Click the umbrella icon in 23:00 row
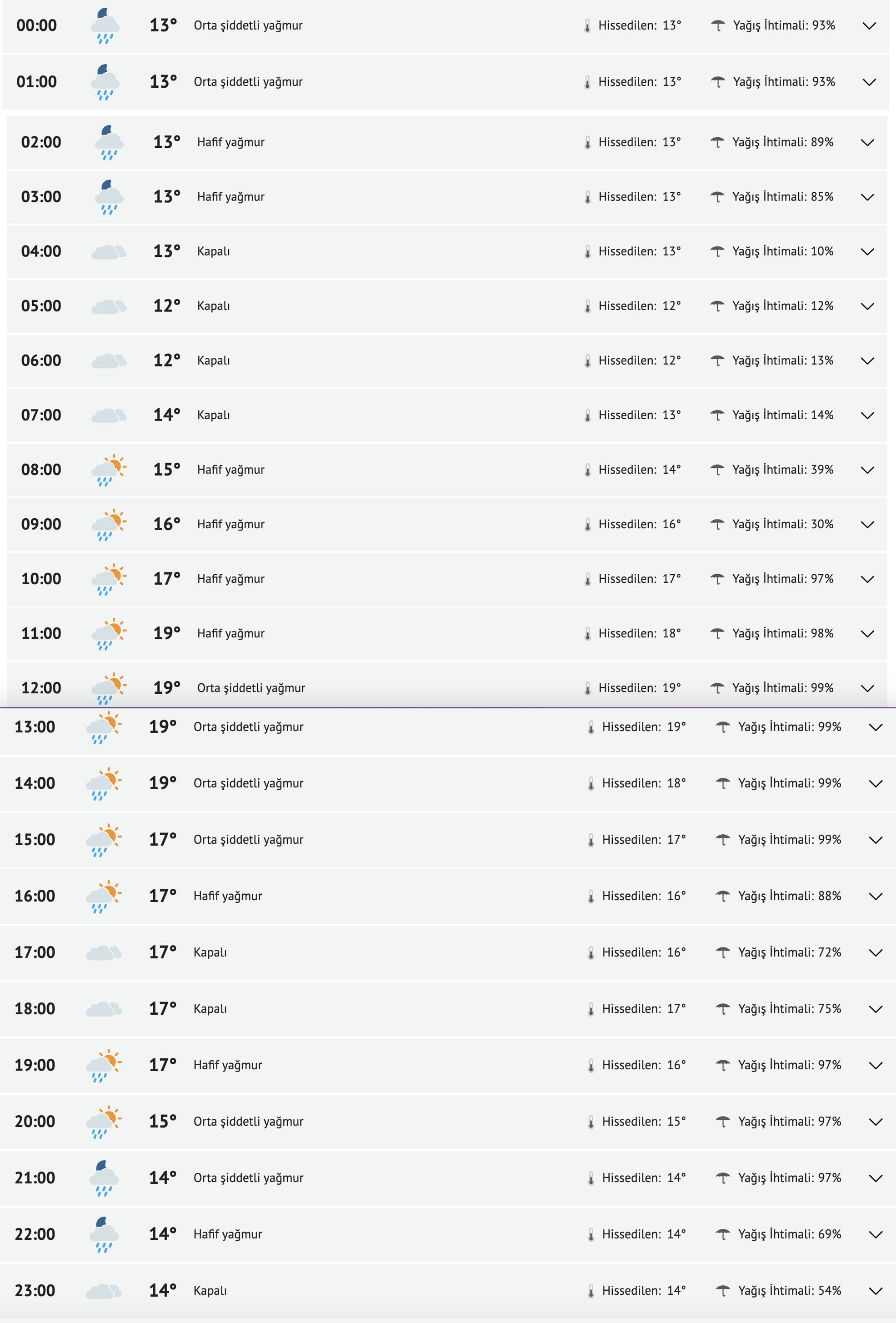896x1323 pixels. click(722, 1291)
